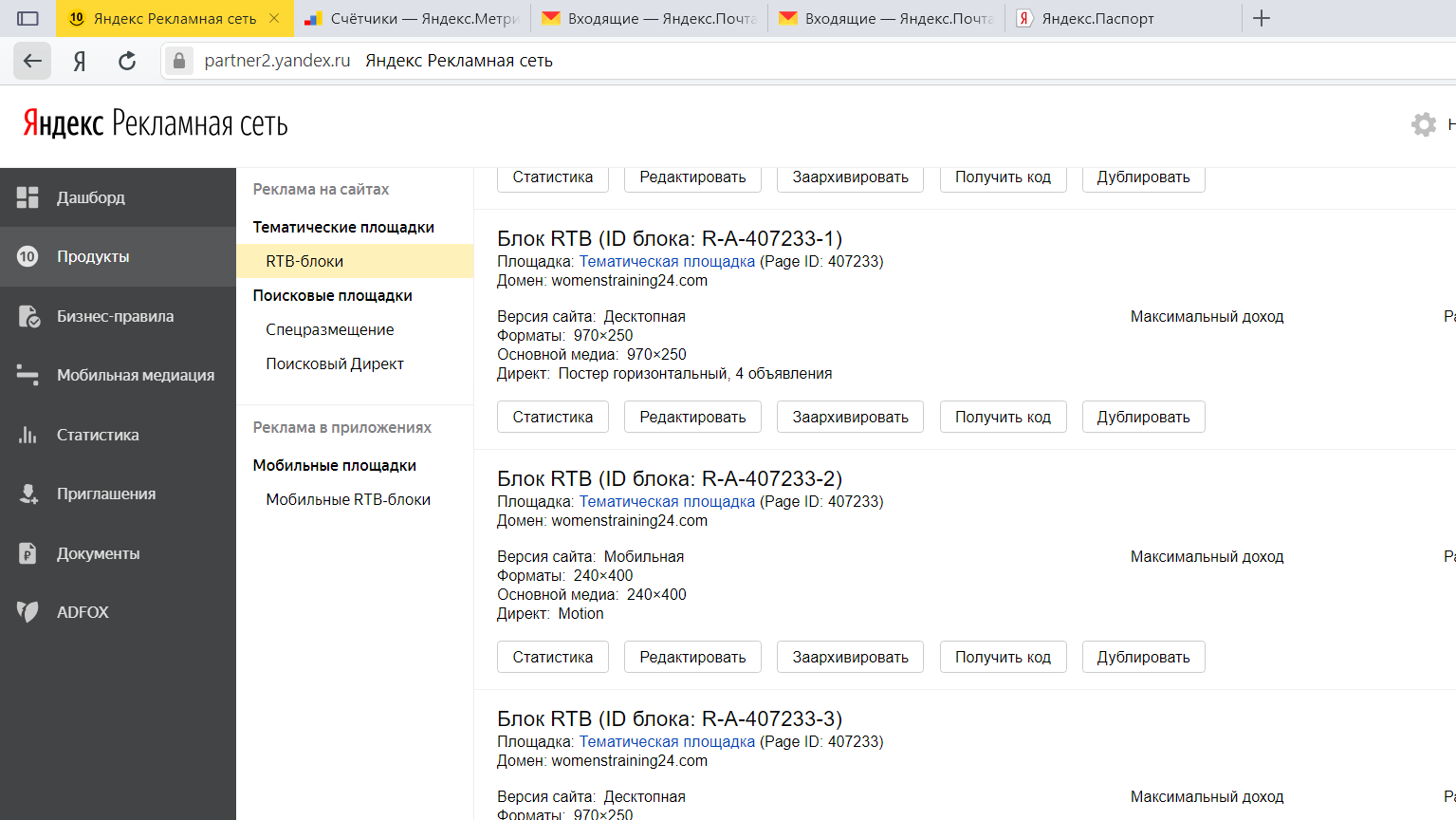1456x820 pixels.
Task: Open Тематическая площадка link for block R-A-407233-1
Action: coord(667,261)
